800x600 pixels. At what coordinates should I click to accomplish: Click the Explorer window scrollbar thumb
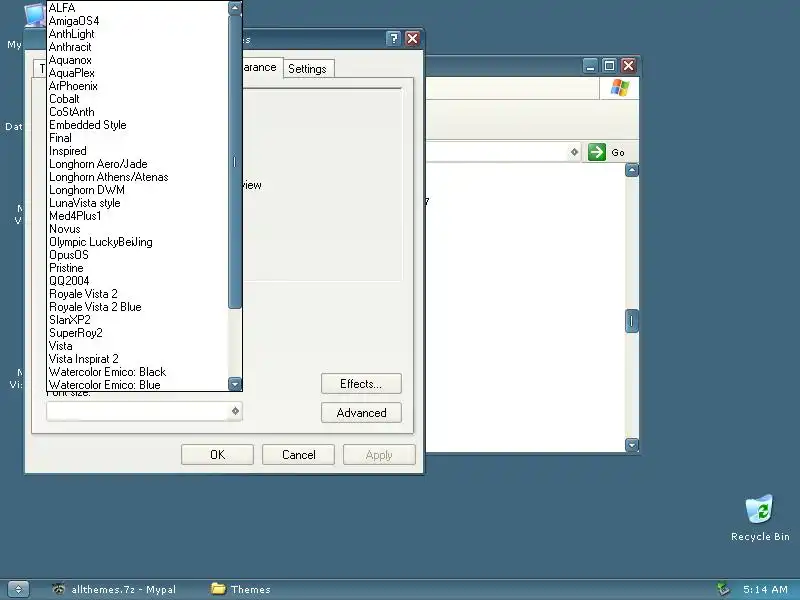pos(632,321)
